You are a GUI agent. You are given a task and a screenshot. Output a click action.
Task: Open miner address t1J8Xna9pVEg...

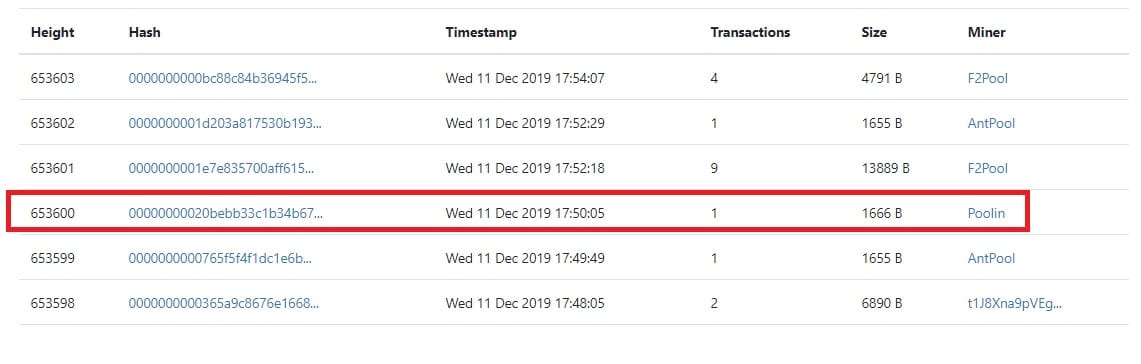1014,304
